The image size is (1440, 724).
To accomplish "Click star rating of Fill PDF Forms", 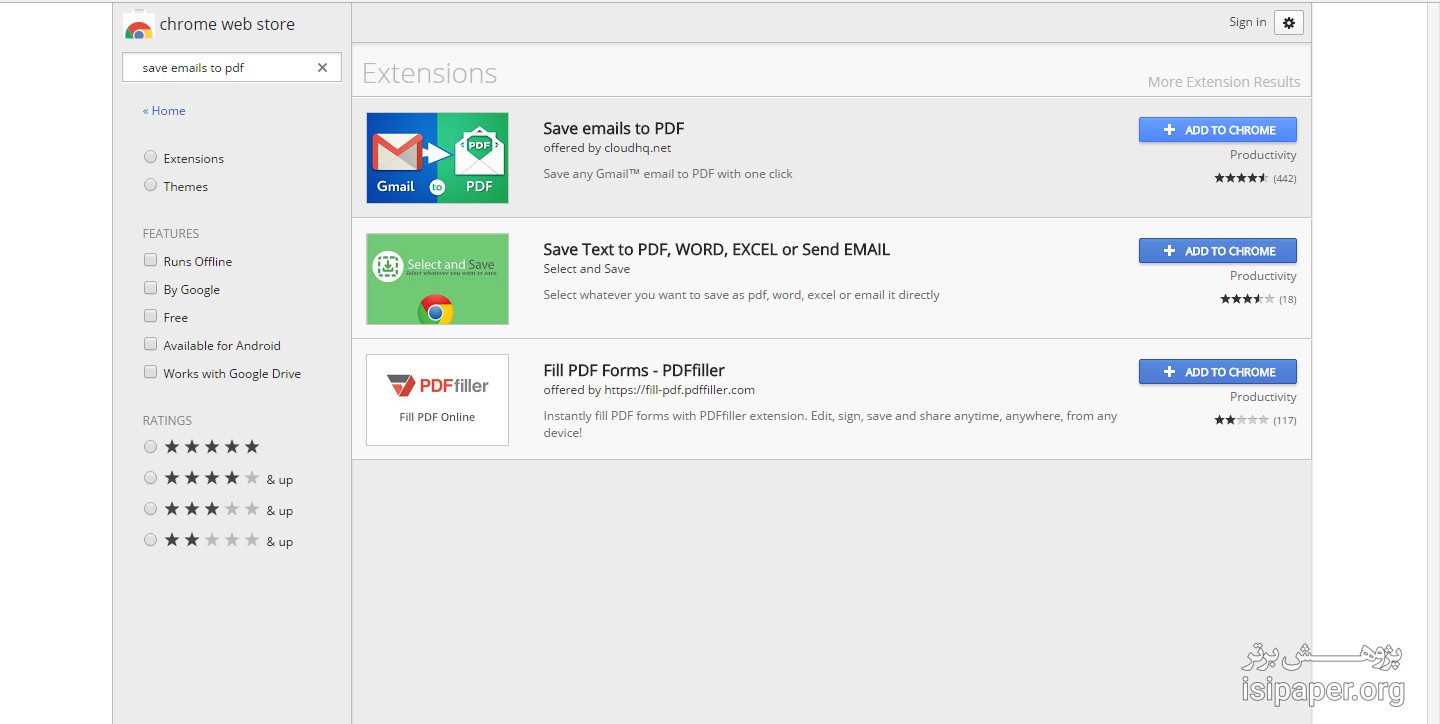I will 1241,420.
